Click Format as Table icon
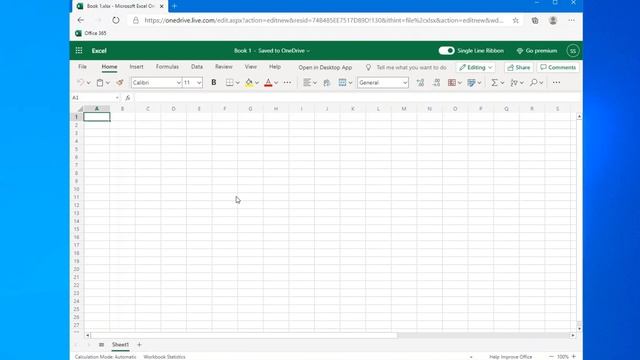640x360 pixels. (x=471, y=82)
